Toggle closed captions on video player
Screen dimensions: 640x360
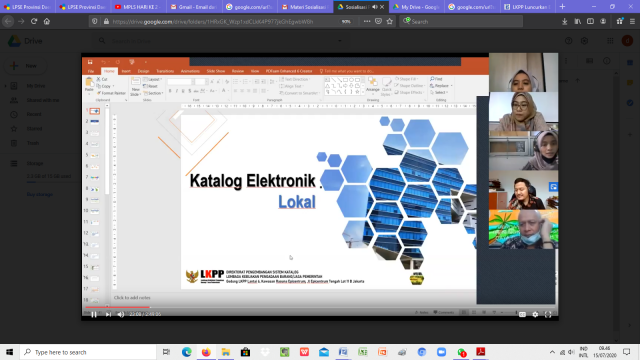[522, 314]
